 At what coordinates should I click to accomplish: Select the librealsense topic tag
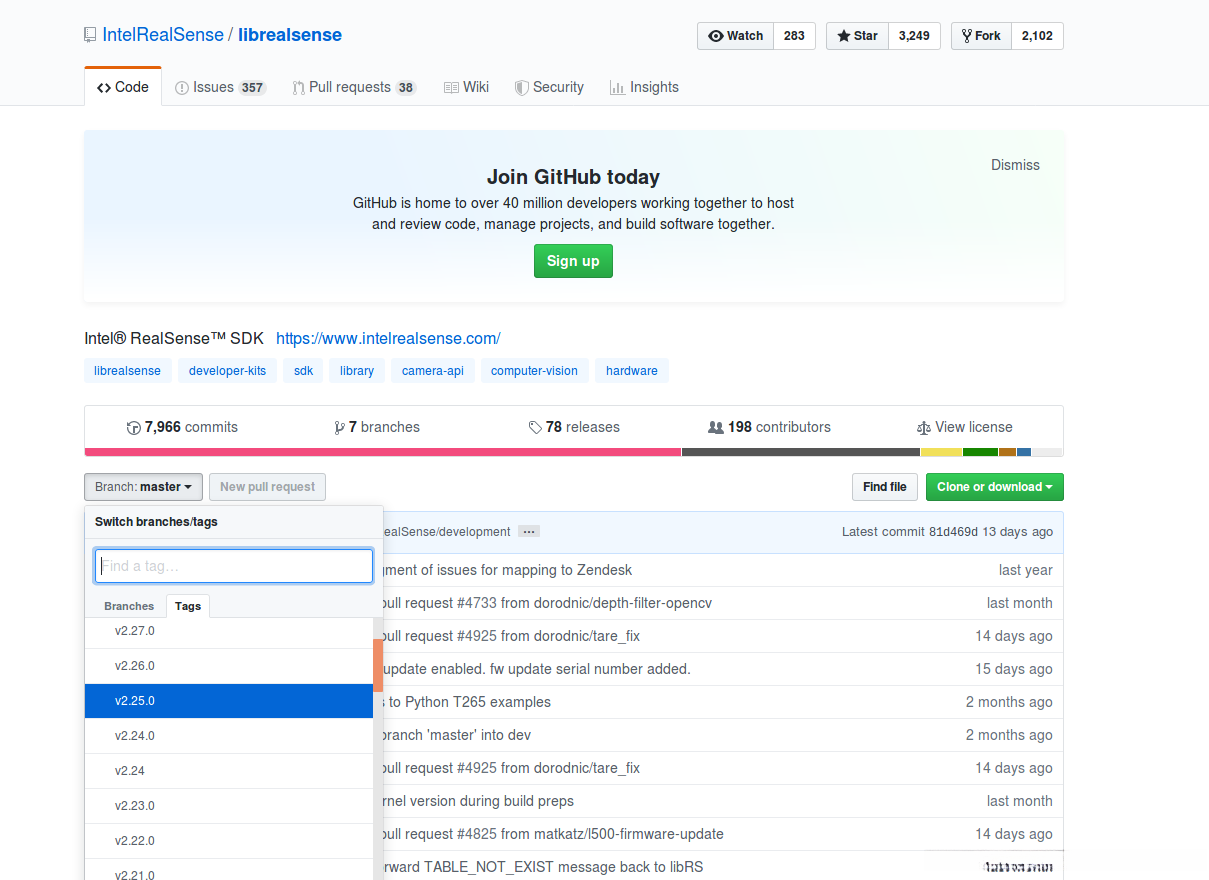click(127, 371)
